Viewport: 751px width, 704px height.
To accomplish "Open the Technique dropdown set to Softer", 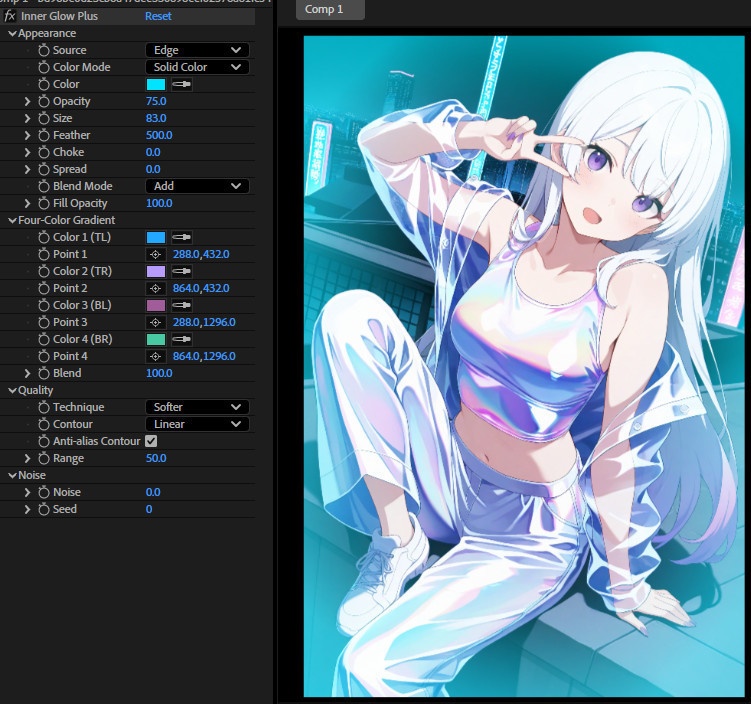I will pos(197,407).
